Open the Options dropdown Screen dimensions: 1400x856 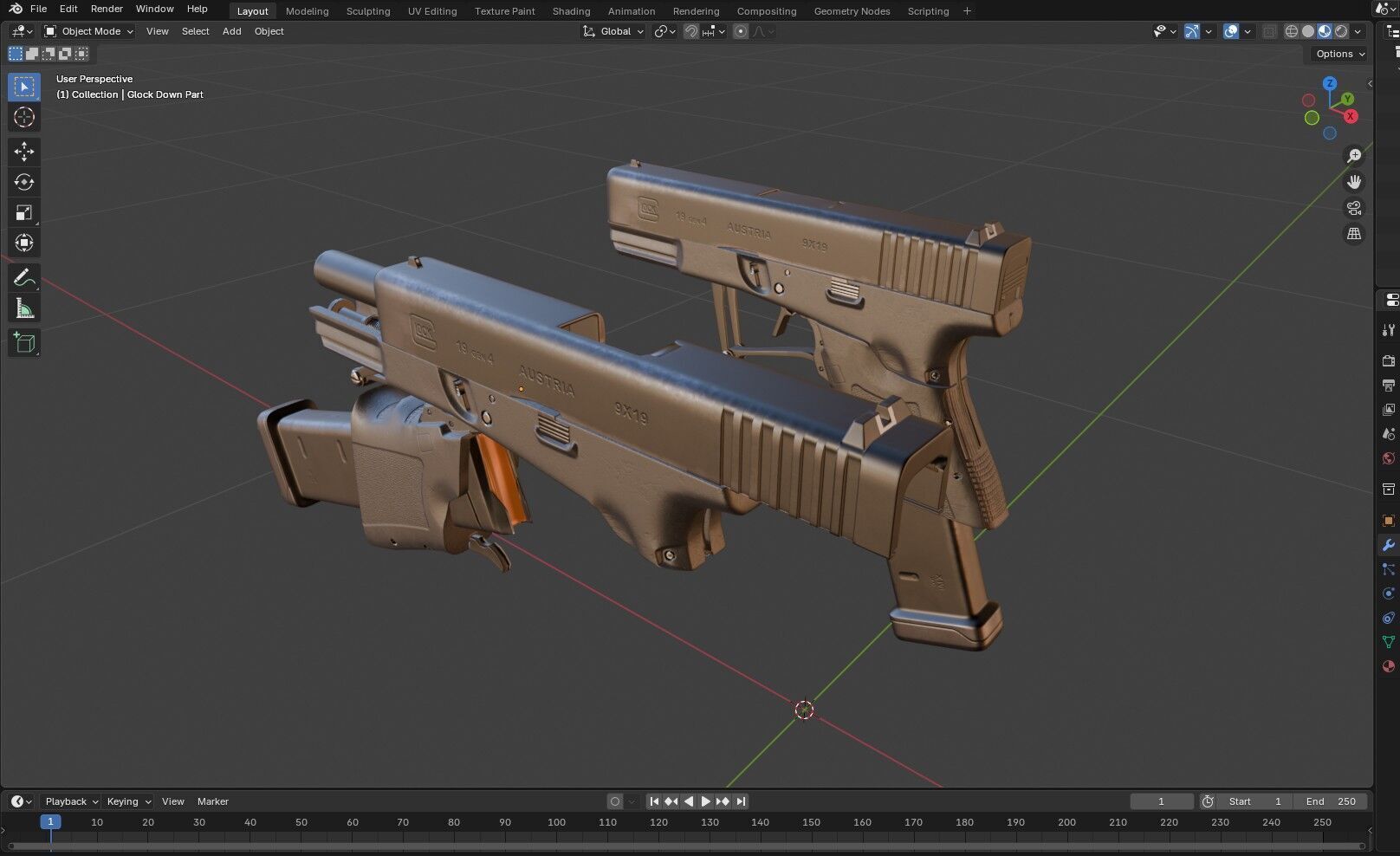point(1339,54)
